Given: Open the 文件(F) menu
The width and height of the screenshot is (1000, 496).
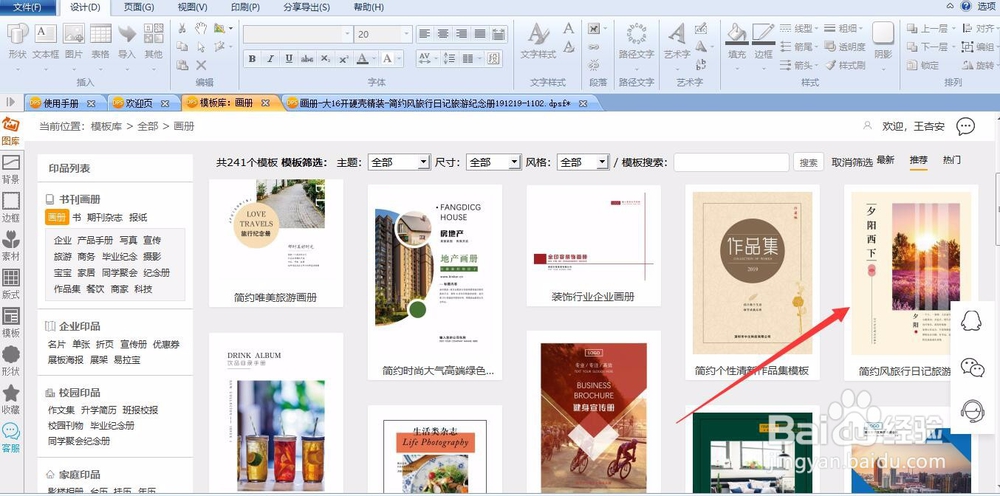Looking at the screenshot, I should pos(27,7).
